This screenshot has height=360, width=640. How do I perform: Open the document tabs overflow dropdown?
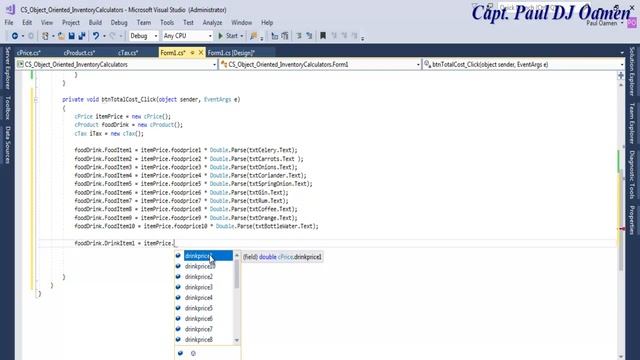[x=622, y=53]
